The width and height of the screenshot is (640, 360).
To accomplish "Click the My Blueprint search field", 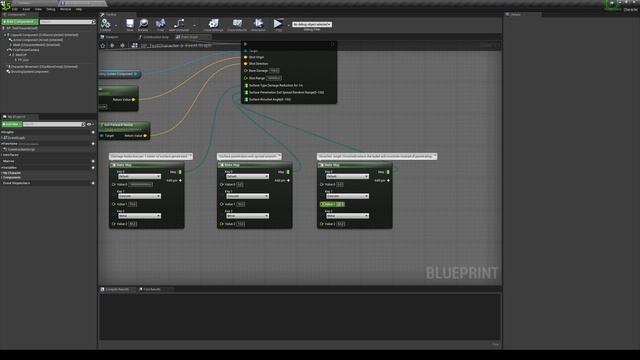I will 54,124.
